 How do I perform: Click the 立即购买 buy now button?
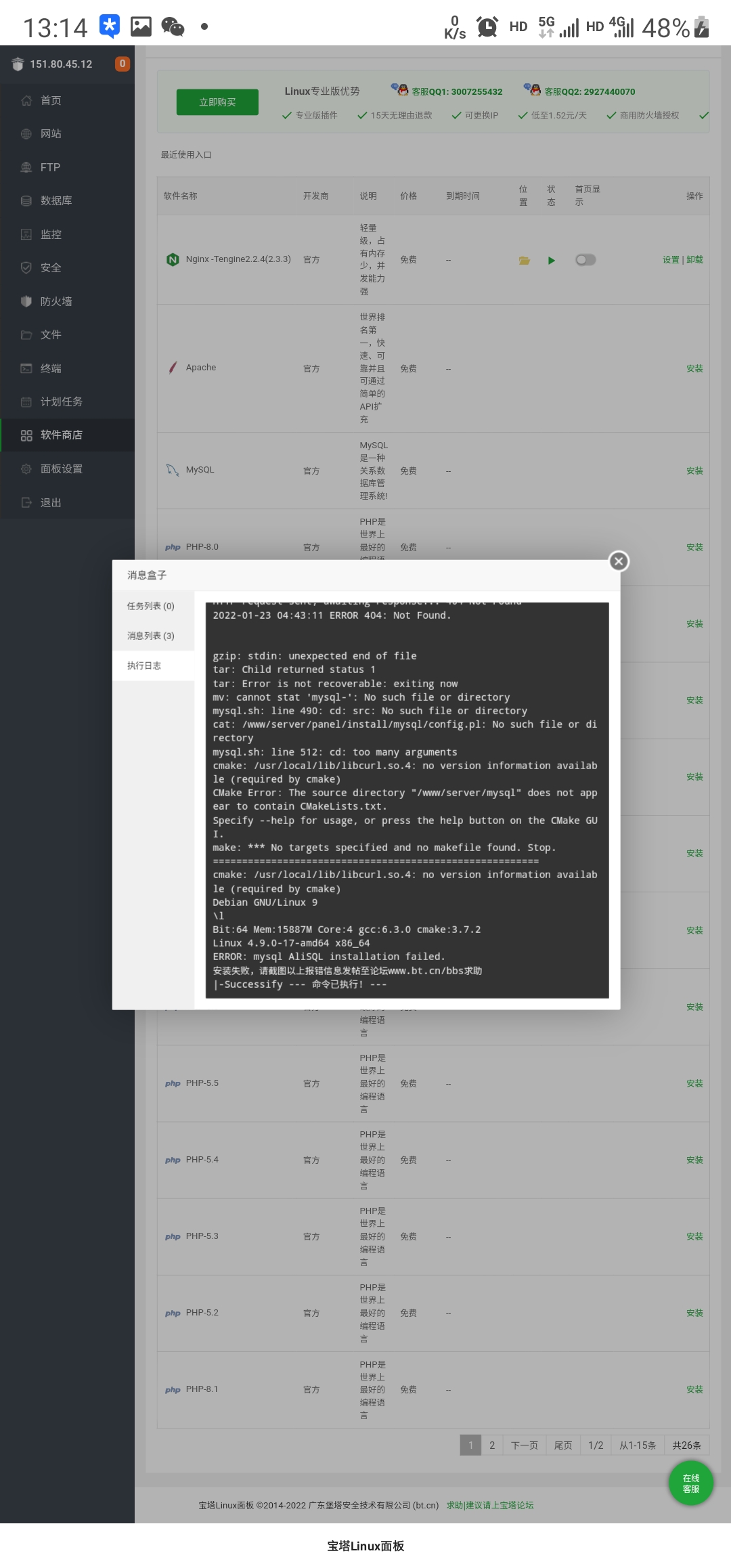[x=217, y=102]
